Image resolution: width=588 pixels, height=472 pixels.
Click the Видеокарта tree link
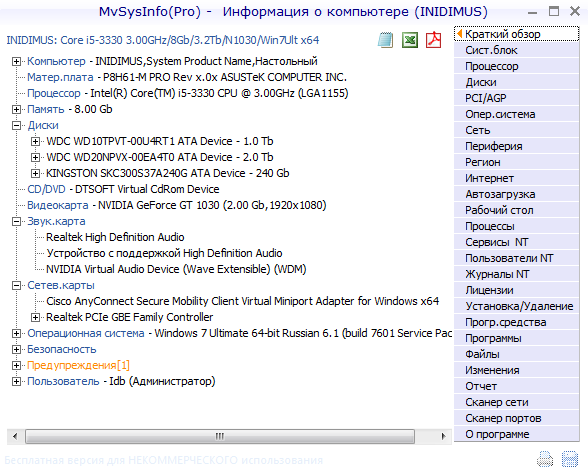(58, 205)
